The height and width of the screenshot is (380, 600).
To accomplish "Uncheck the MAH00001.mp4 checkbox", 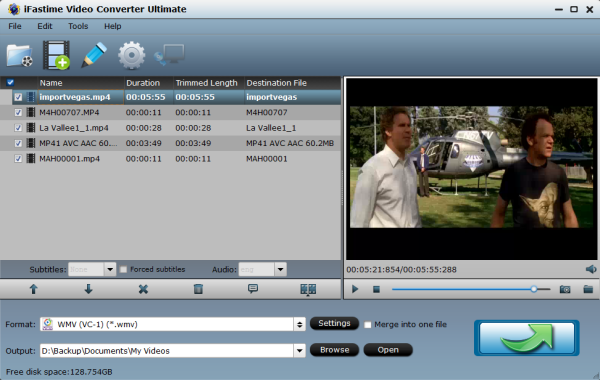I will coord(18,158).
